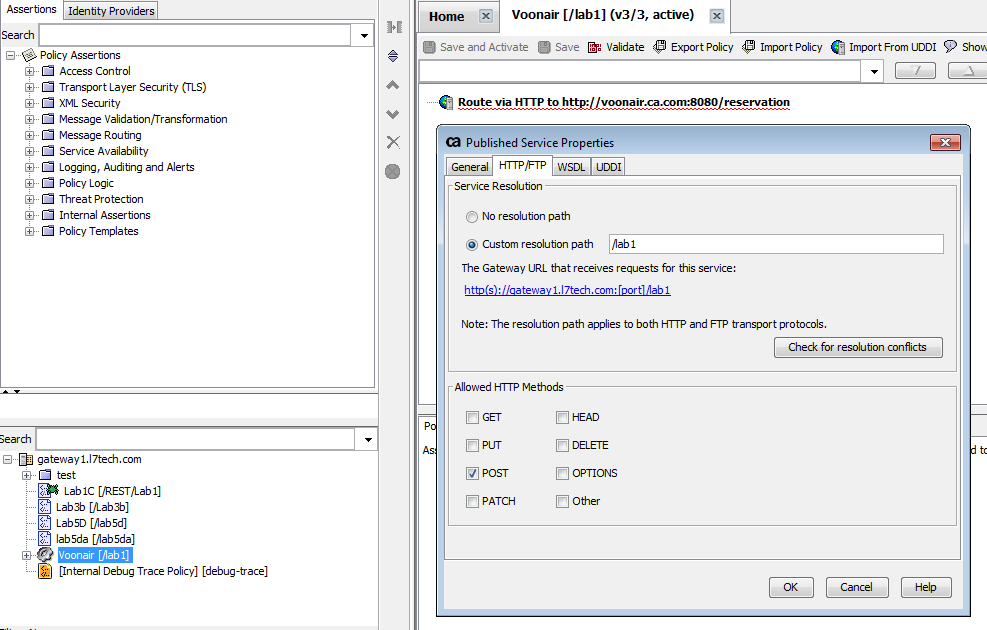This screenshot has width=987, height=630.
Task: Click the delete assertion X icon
Action: (392, 141)
